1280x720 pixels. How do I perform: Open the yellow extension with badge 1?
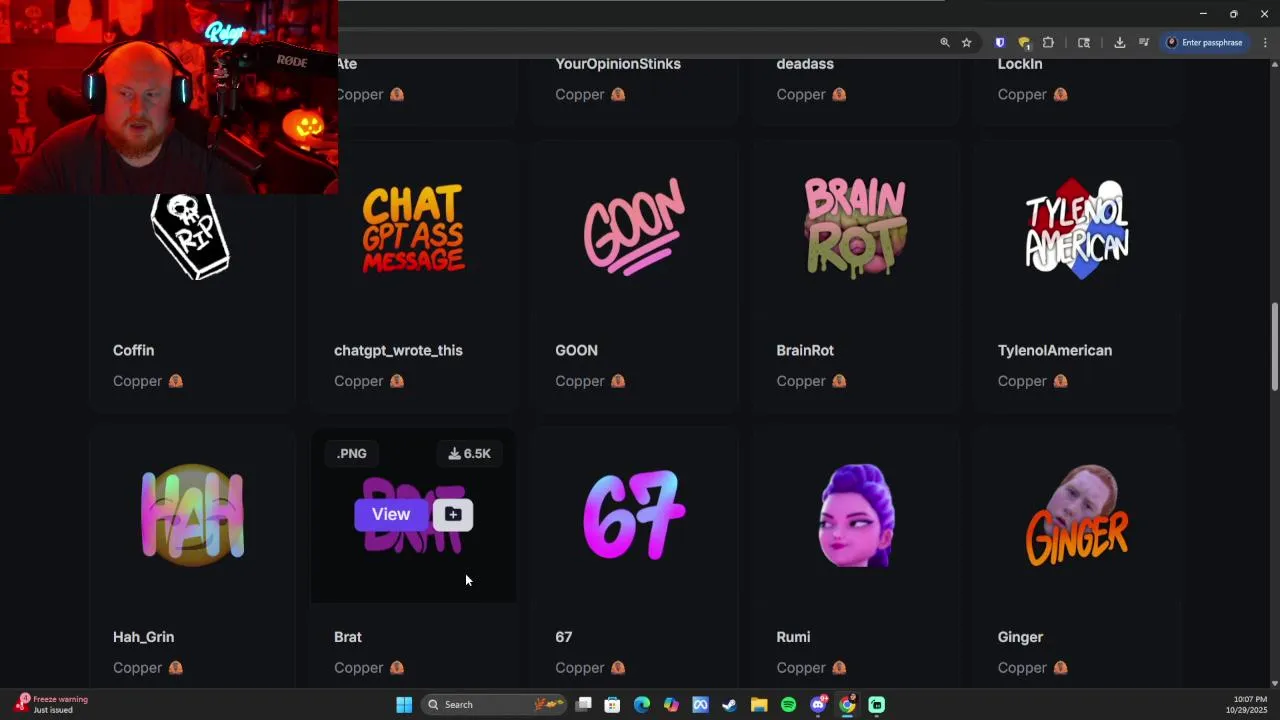tap(1024, 42)
